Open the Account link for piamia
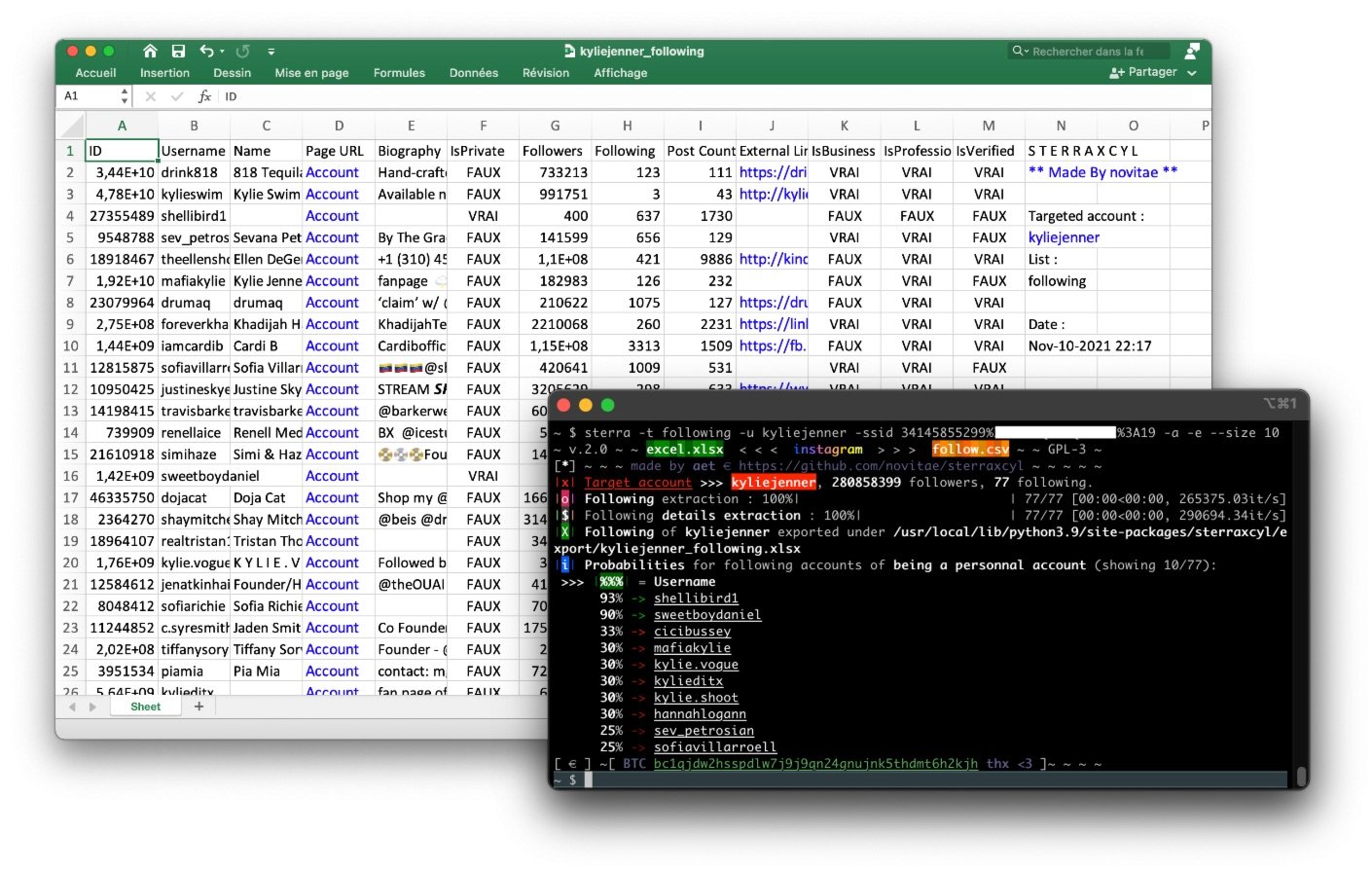The image size is (1372, 871). (332, 671)
